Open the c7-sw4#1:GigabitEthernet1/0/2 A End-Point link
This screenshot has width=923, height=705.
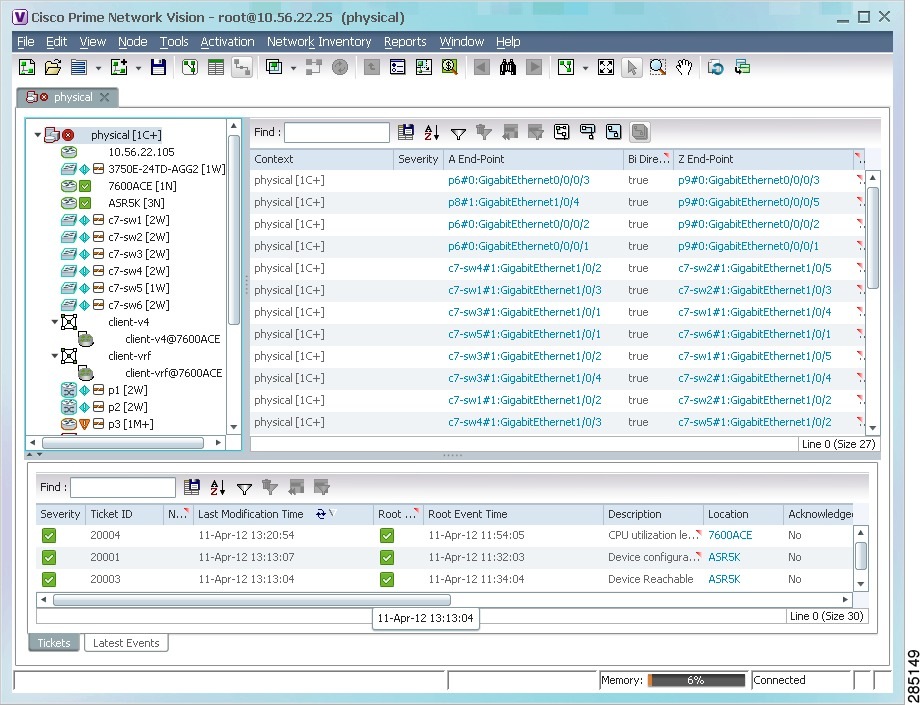(x=524, y=268)
